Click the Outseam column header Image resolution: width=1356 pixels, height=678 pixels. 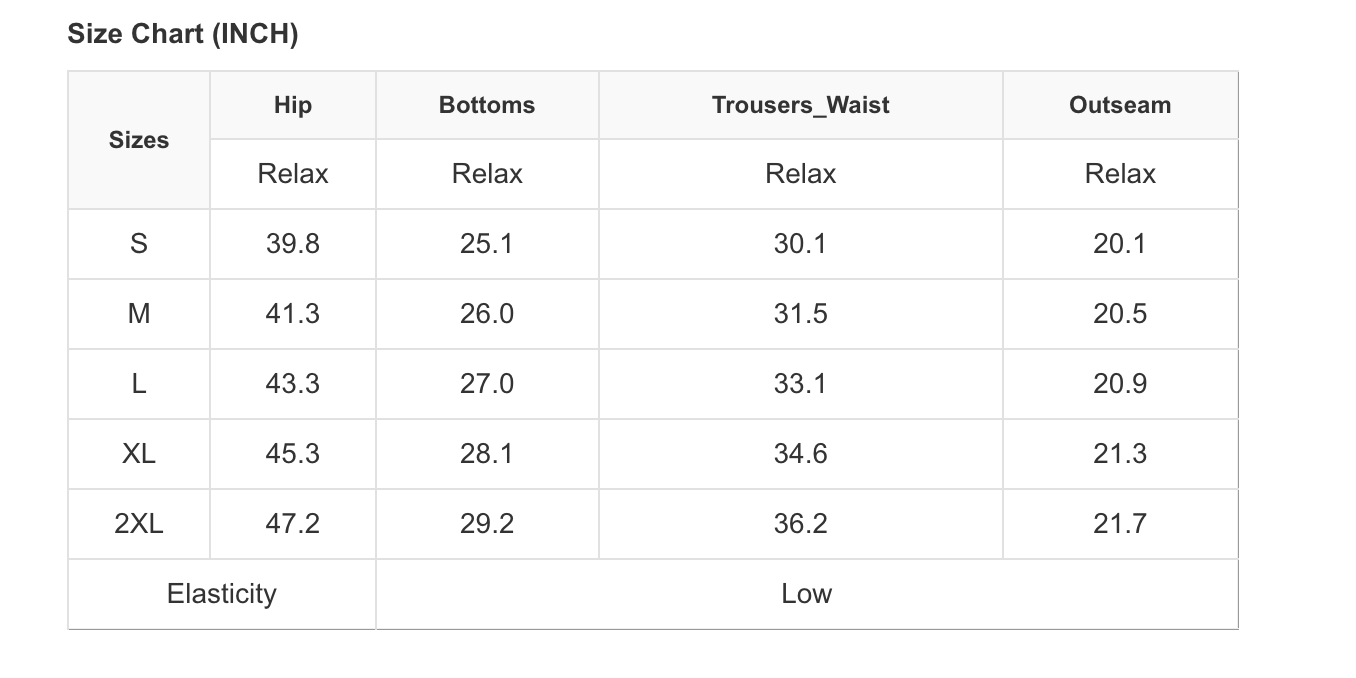[x=1120, y=105]
